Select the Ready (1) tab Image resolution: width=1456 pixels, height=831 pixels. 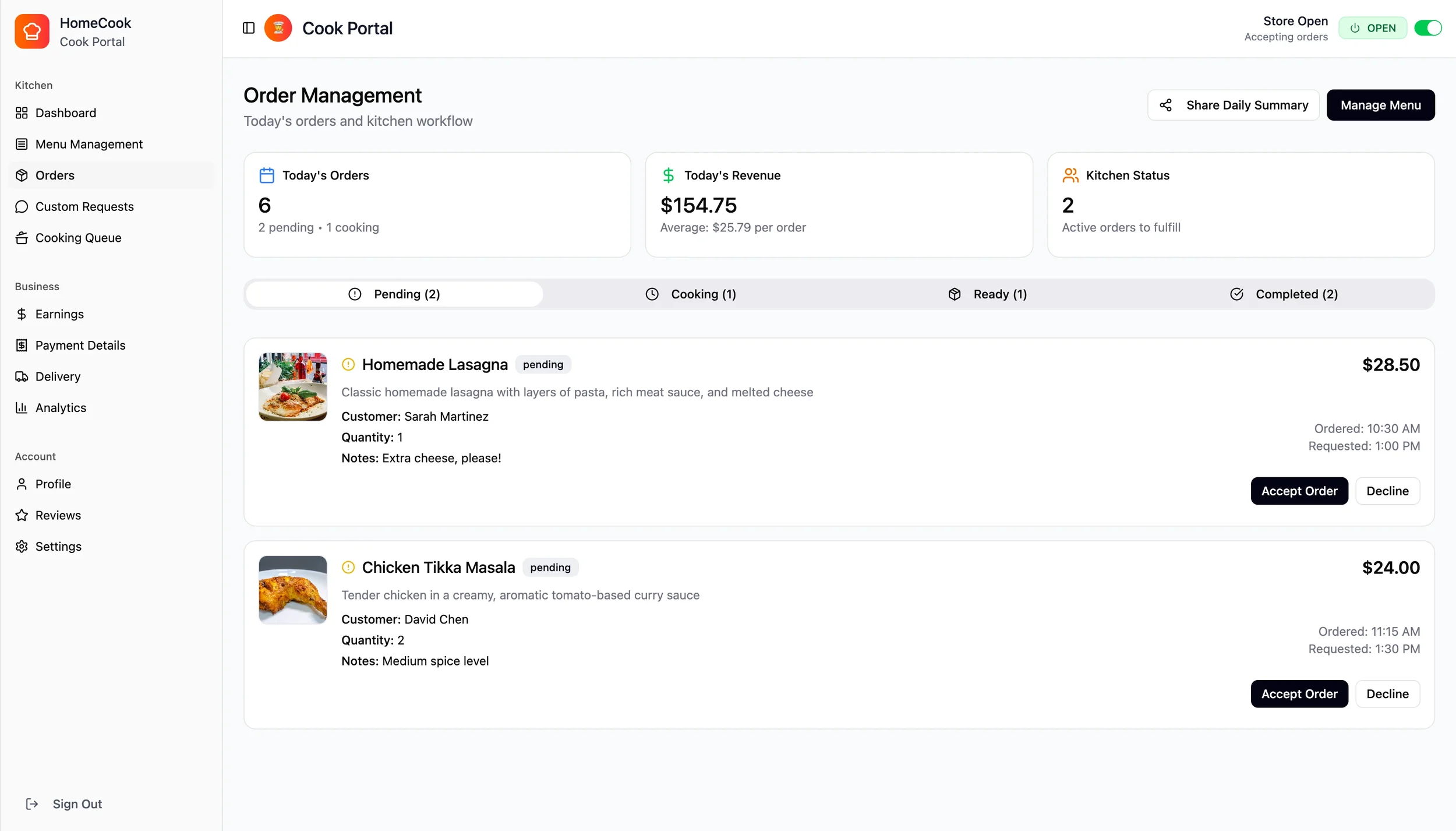point(988,294)
